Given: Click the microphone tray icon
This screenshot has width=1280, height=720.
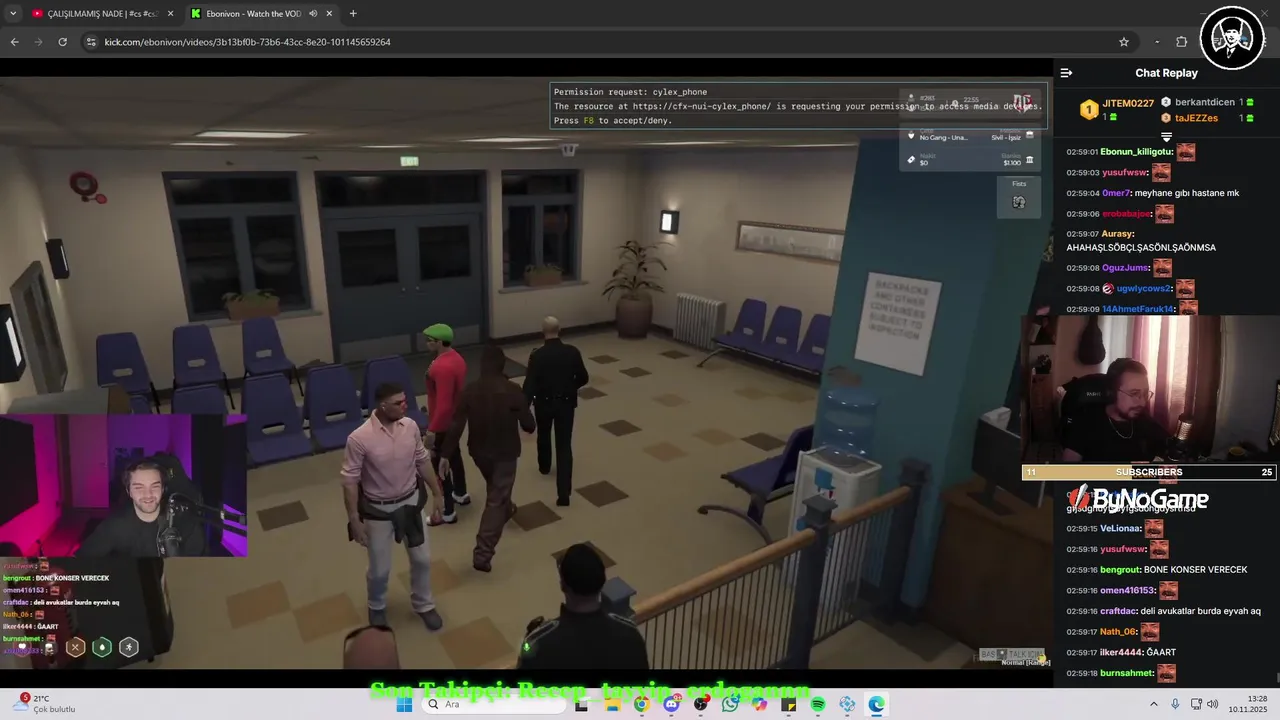Looking at the screenshot, I should pyautogui.click(x=1175, y=704).
